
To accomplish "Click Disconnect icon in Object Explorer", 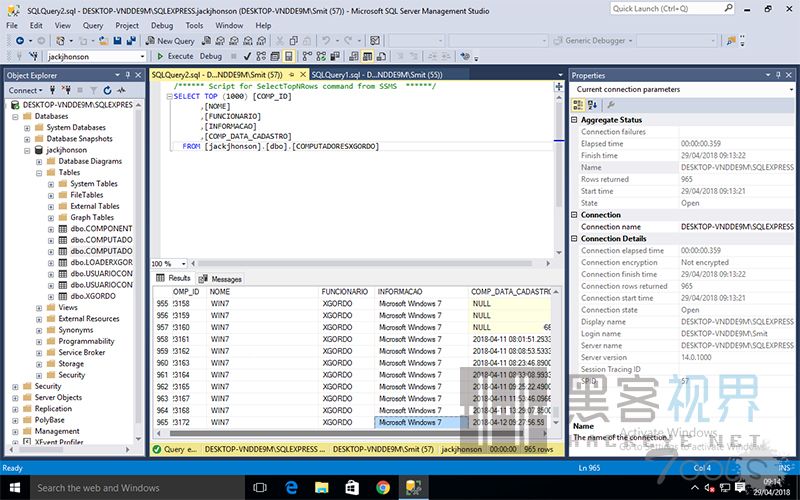I will click(66, 90).
